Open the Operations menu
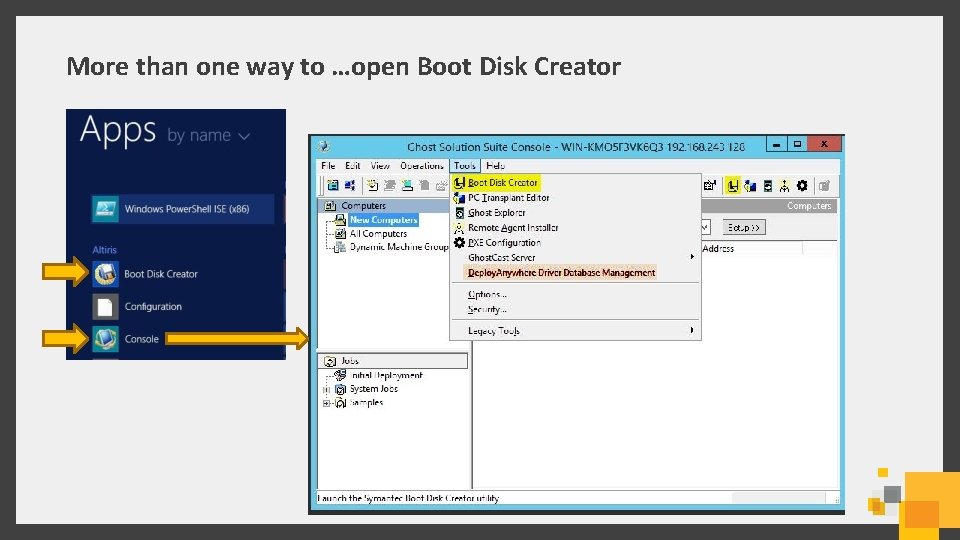 pyautogui.click(x=422, y=166)
